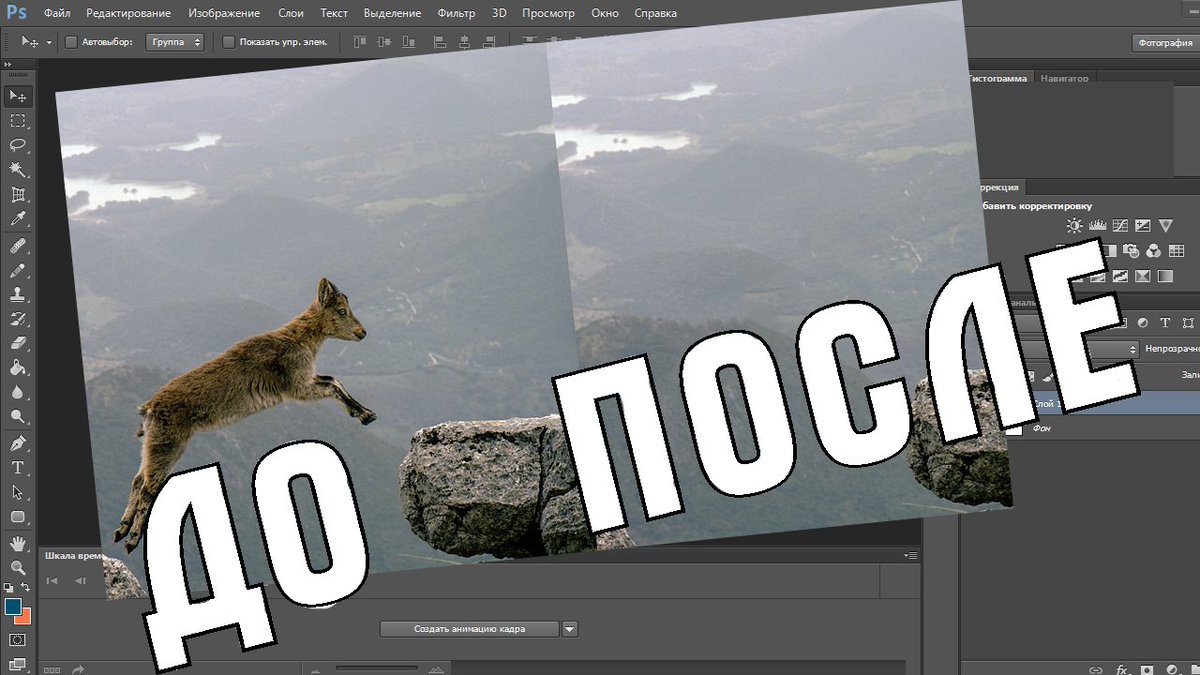The image size is (1200, 675).
Task: Select the Dodge tool
Action: (x=18, y=416)
